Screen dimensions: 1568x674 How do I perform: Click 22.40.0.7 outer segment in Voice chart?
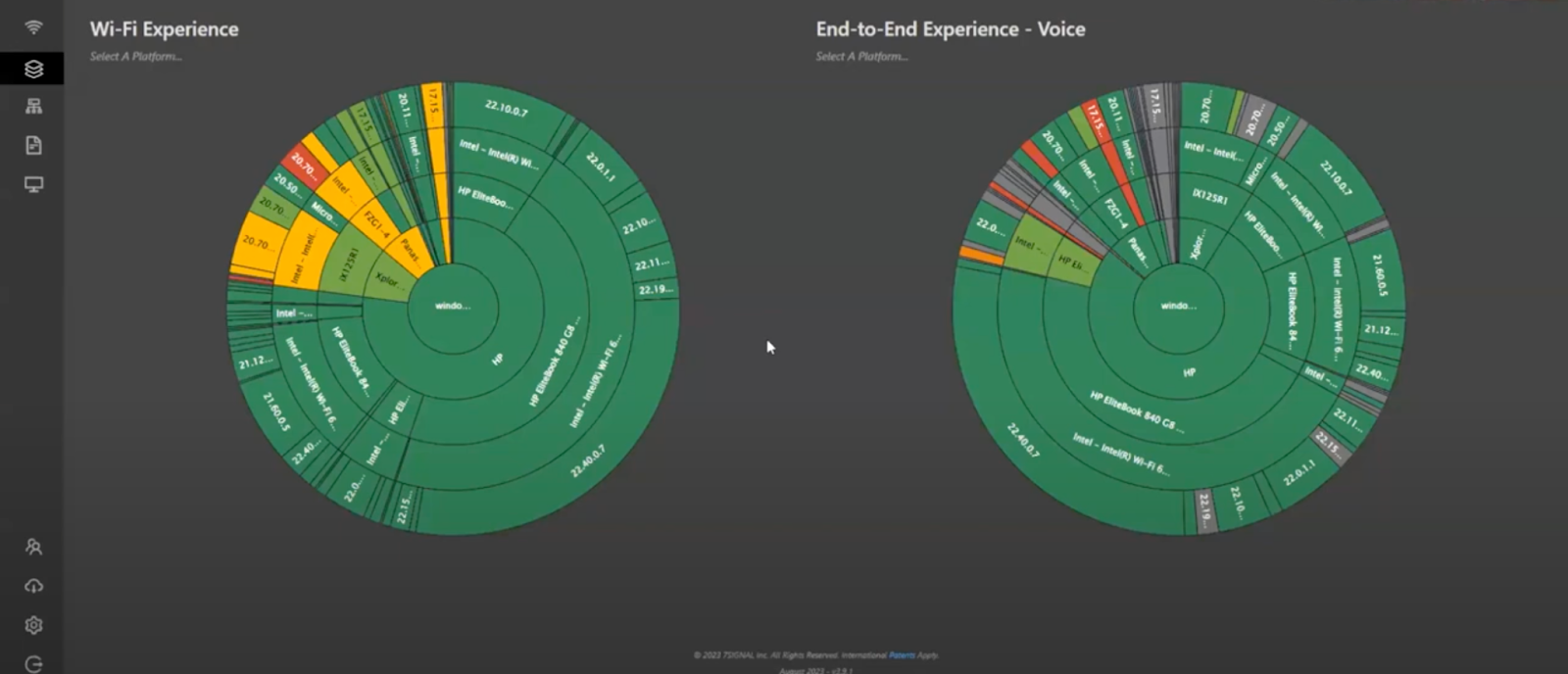(x=1022, y=440)
